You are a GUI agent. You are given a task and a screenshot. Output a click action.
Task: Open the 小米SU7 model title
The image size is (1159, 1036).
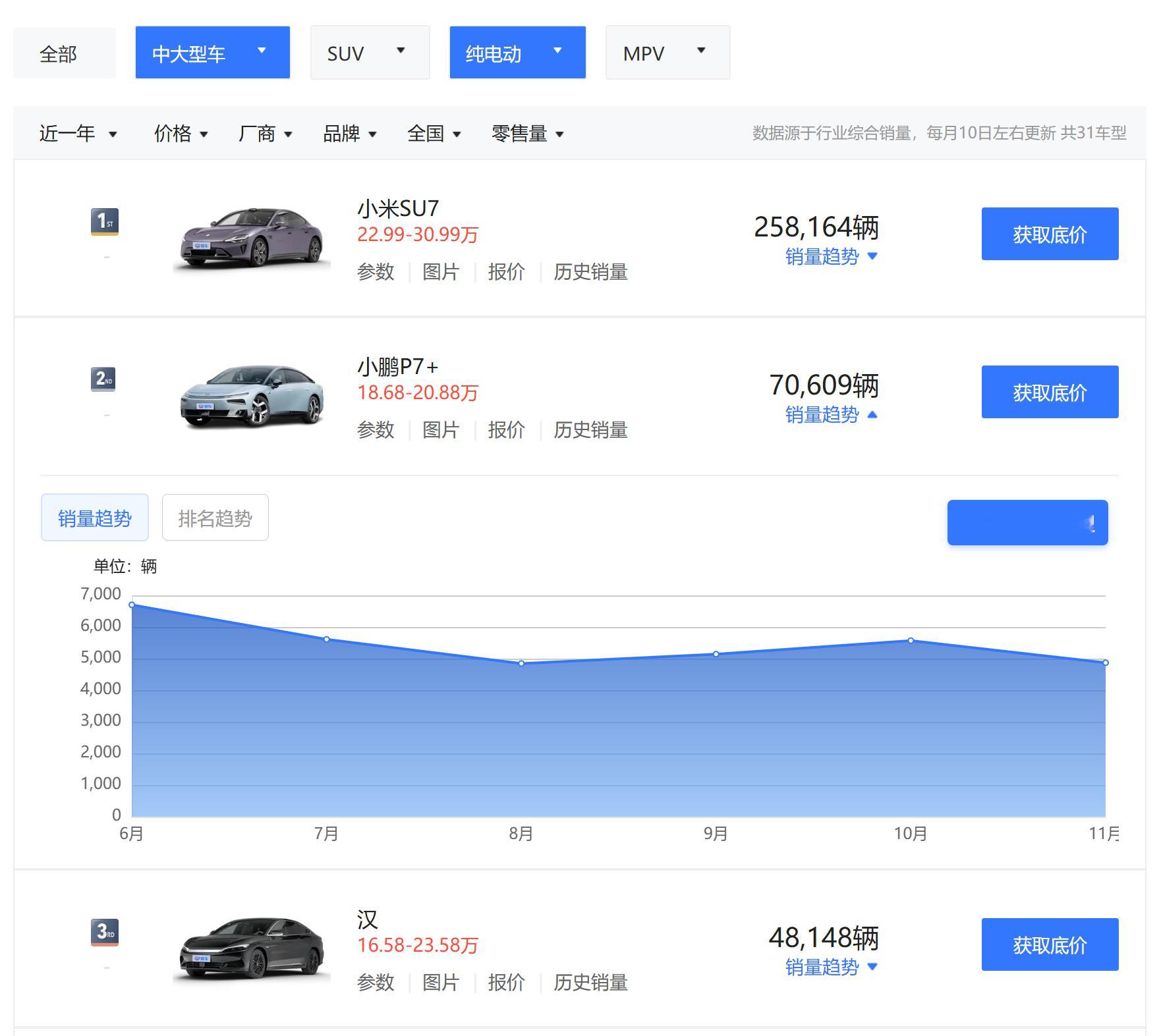(x=398, y=209)
